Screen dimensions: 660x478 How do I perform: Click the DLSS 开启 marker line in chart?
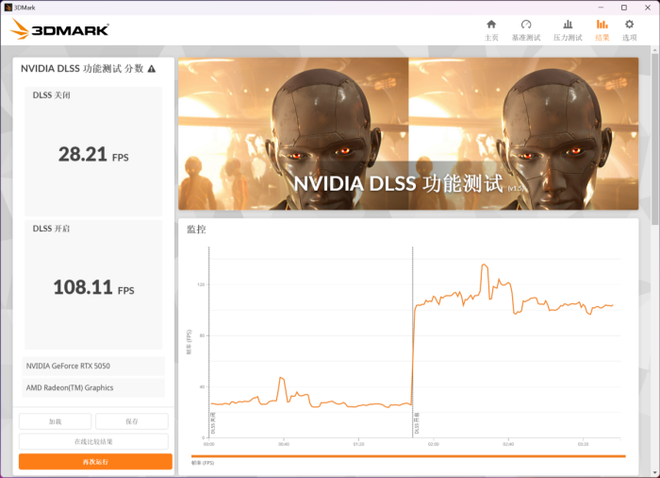[x=413, y=340]
